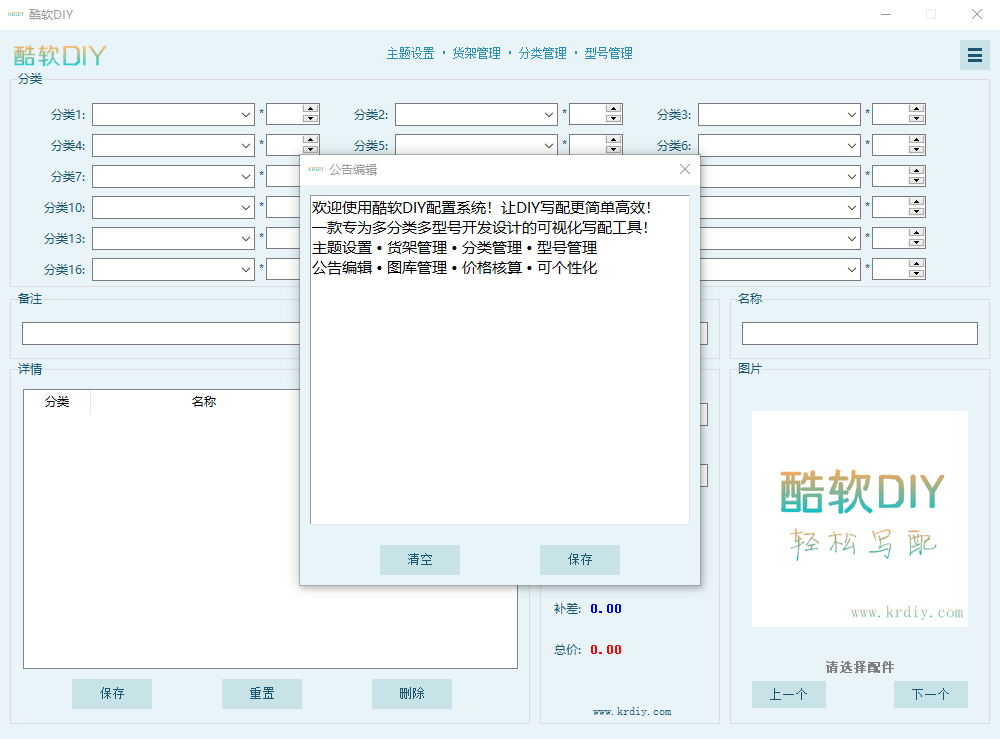Open the 分类管理 menu item
1000x739 pixels.
pyautogui.click(x=542, y=53)
